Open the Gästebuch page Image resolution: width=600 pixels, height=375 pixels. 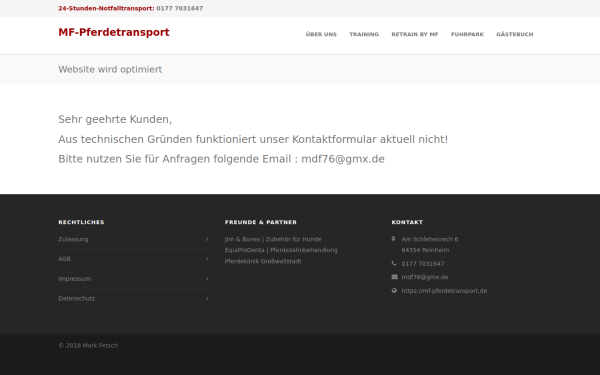point(515,34)
